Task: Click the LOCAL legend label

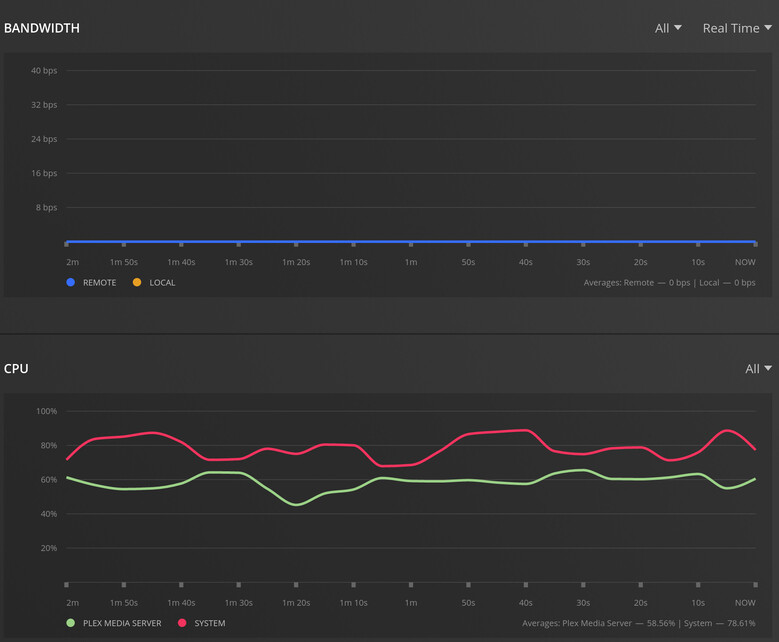Action: (x=162, y=283)
